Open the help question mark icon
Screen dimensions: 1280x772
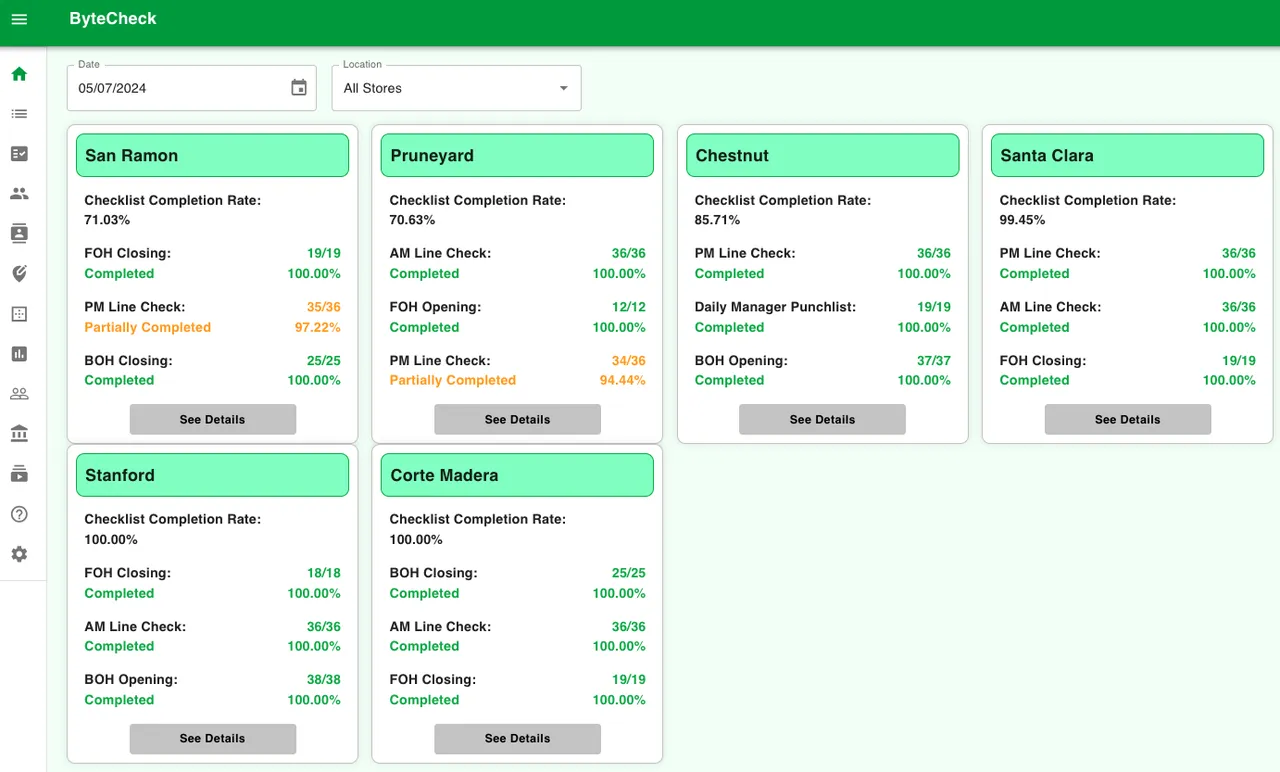pos(19,514)
